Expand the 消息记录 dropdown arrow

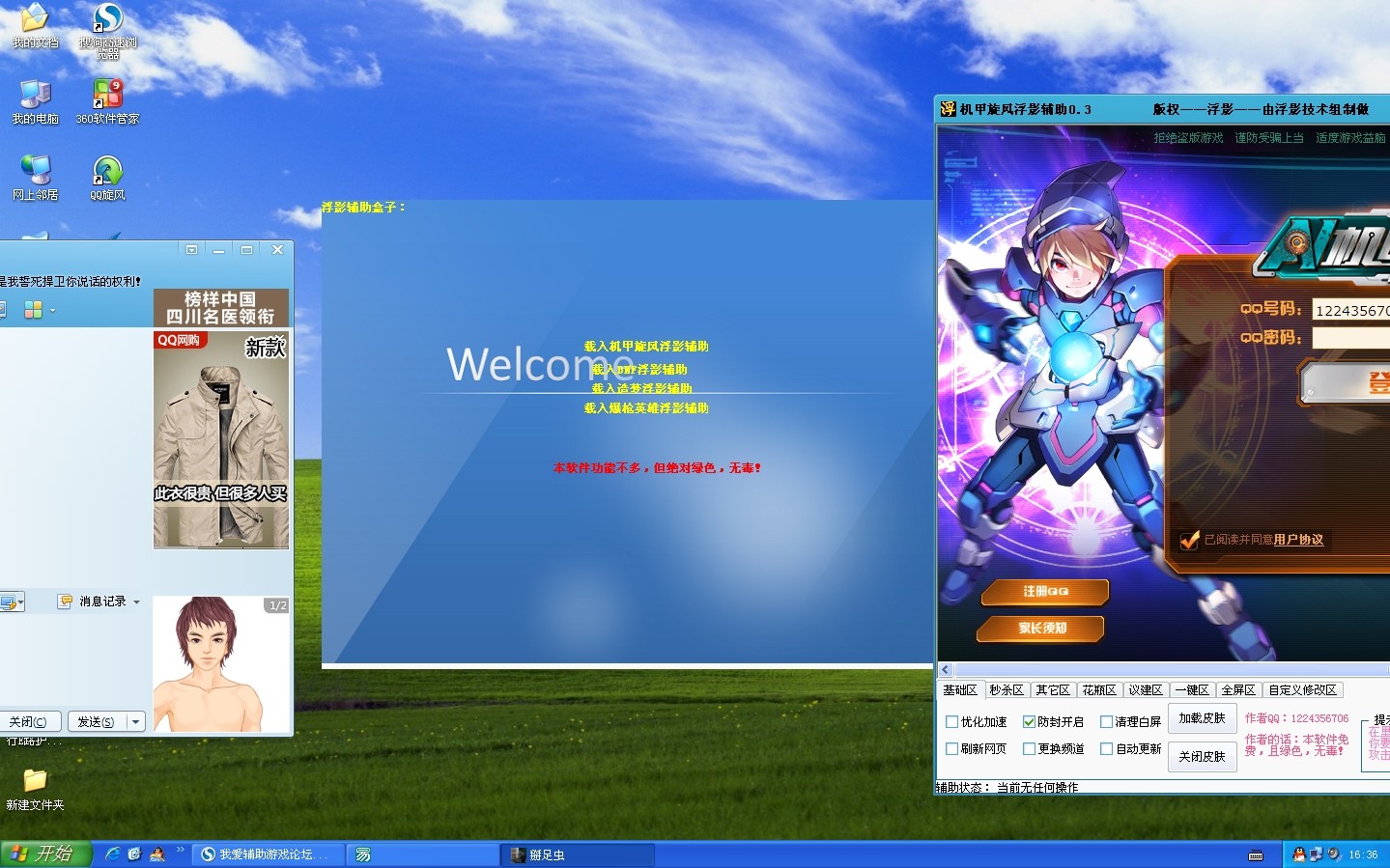pyautogui.click(x=136, y=602)
